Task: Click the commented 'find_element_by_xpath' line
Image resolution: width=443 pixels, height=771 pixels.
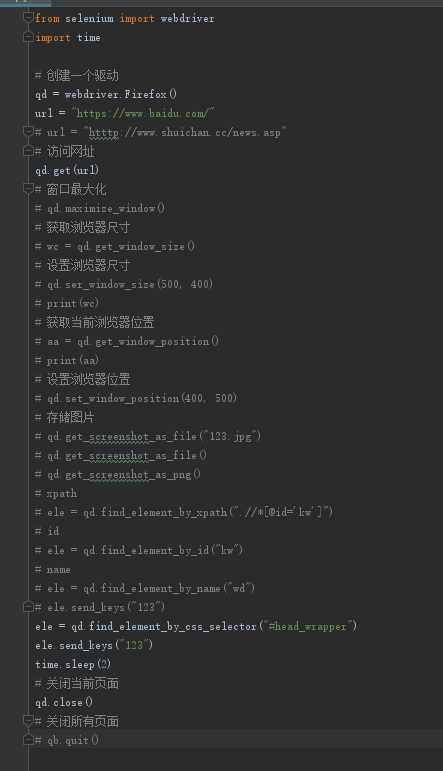Action: tap(184, 512)
